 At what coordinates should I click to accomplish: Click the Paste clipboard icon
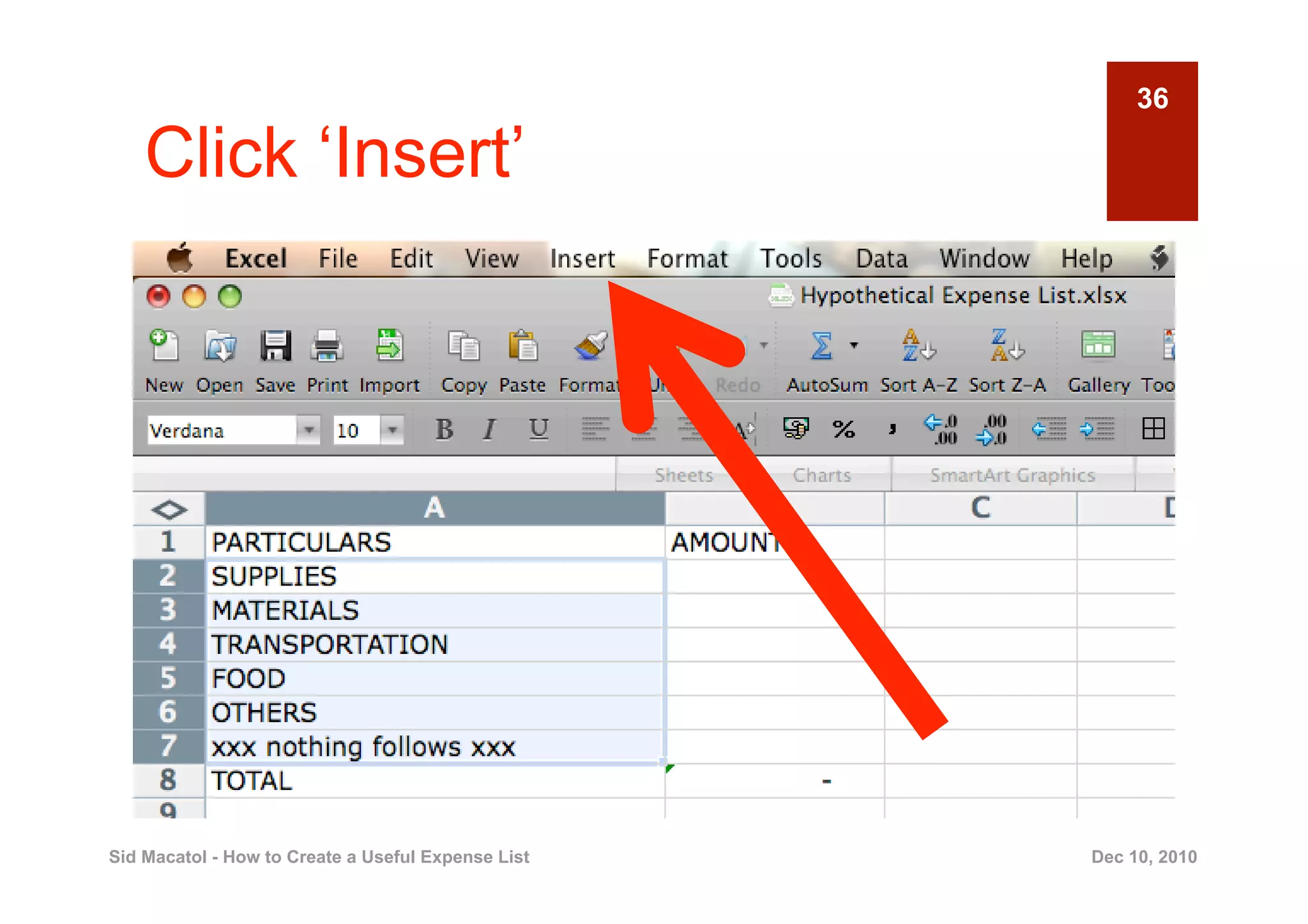click(x=522, y=346)
